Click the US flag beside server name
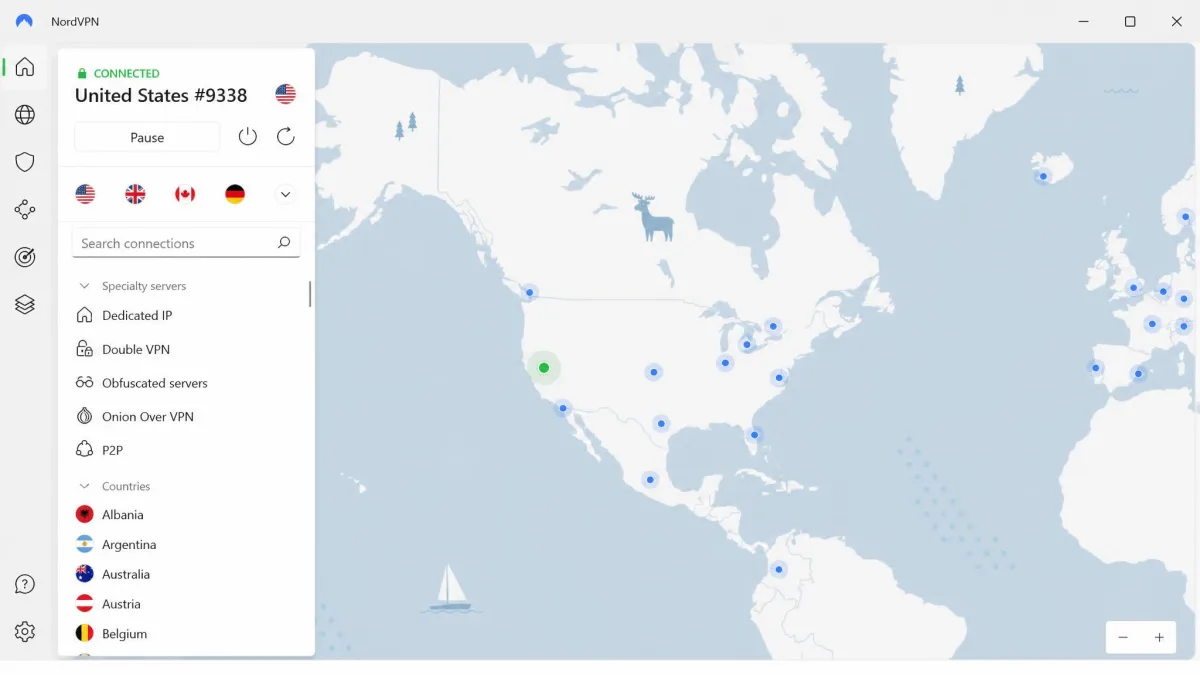 (286, 95)
